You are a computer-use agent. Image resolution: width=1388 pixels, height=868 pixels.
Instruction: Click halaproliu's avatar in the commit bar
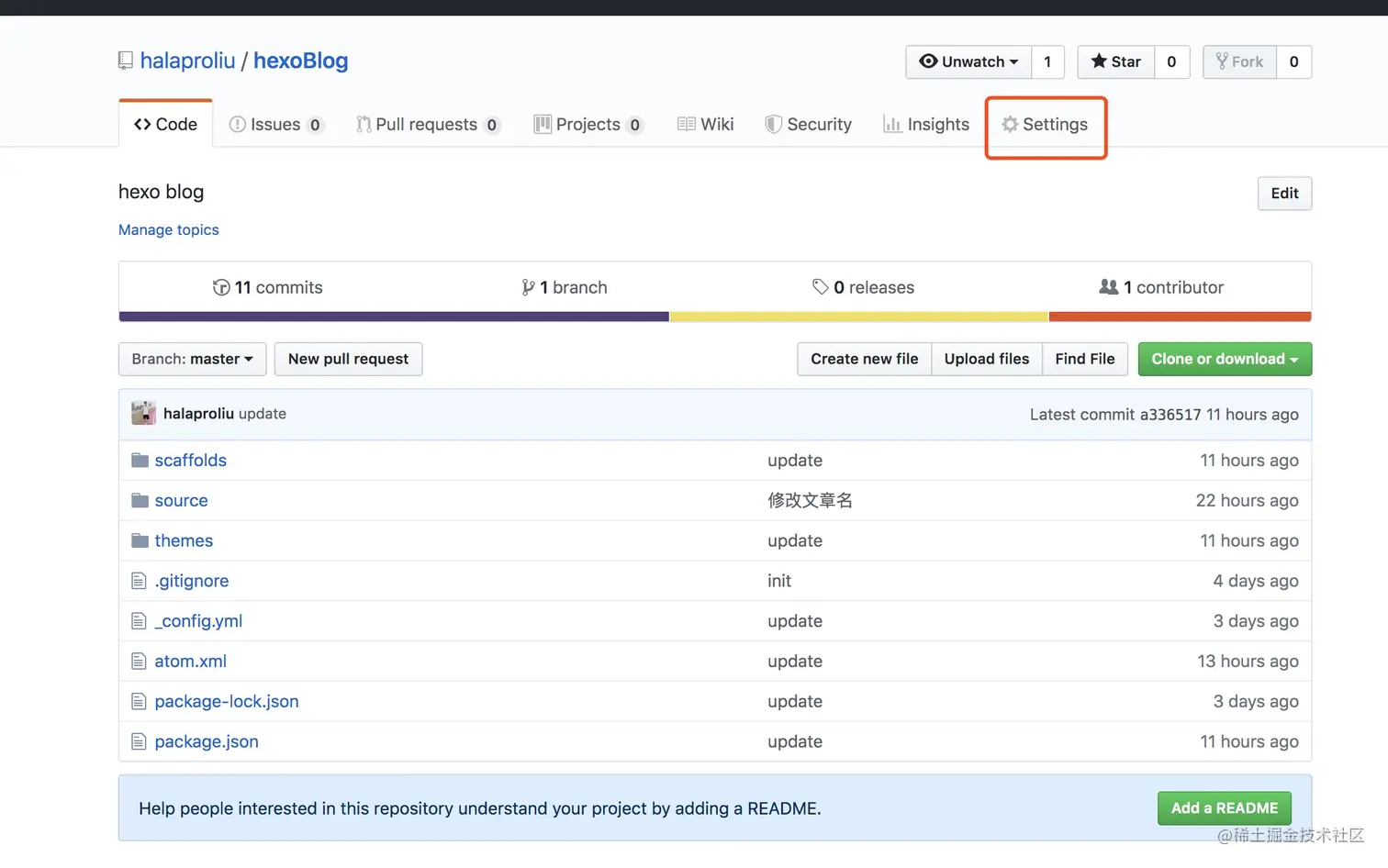point(143,413)
